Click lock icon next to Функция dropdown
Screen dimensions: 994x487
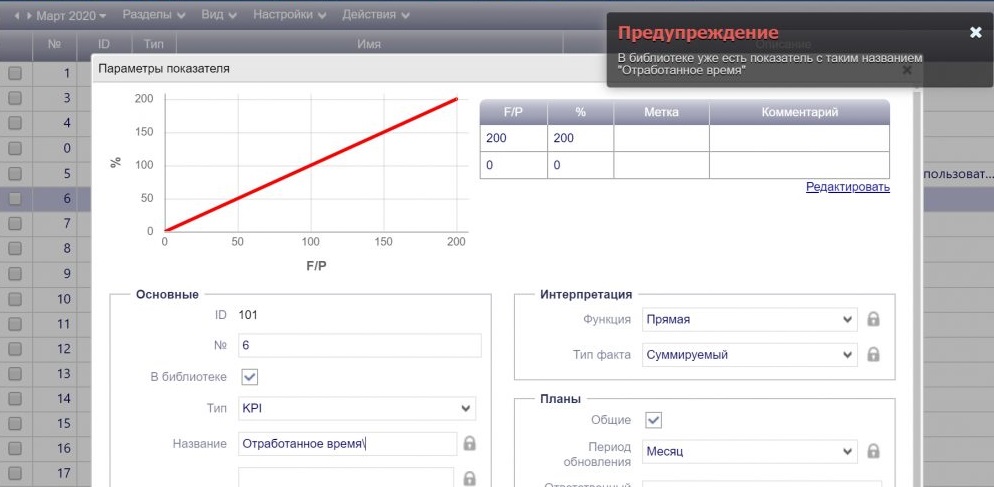click(x=873, y=320)
